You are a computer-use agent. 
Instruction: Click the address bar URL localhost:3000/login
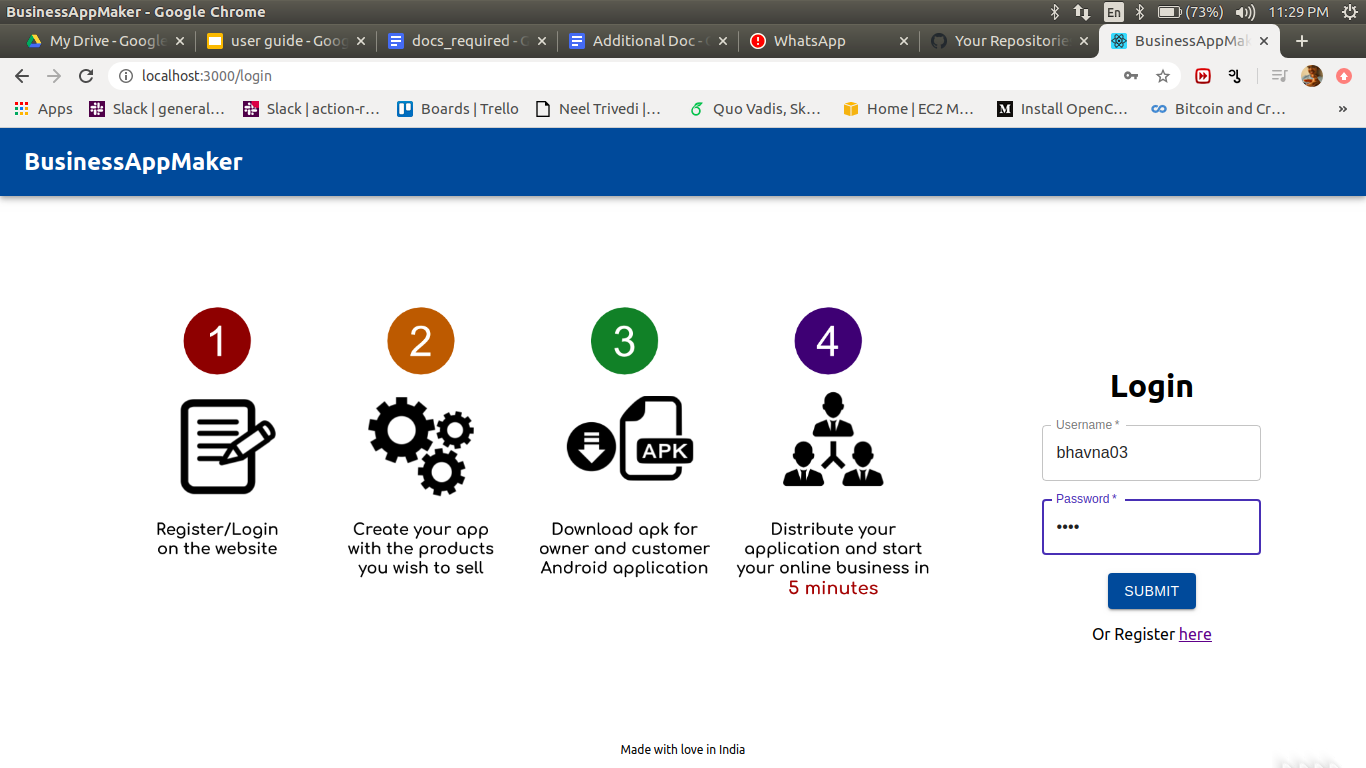click(x=207, y=76)
